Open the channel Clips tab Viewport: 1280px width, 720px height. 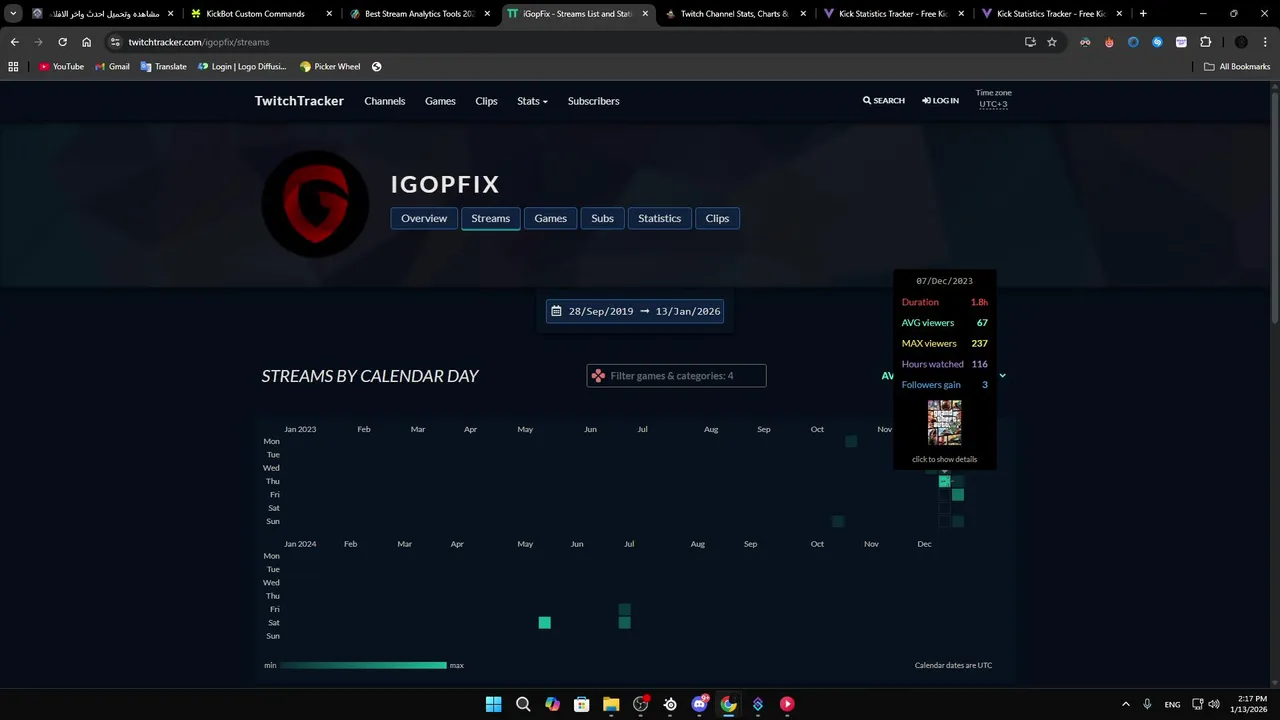point(717,218)
